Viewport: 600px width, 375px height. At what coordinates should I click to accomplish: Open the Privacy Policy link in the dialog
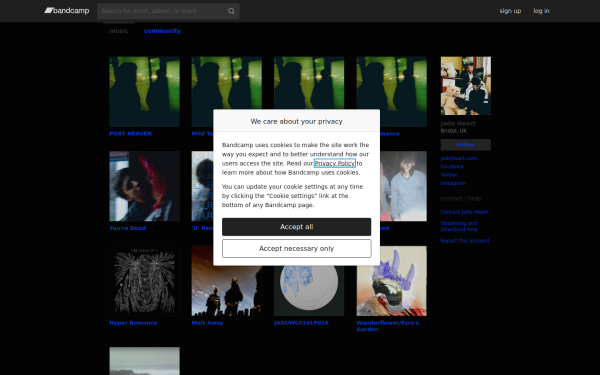tap(335, 163)
